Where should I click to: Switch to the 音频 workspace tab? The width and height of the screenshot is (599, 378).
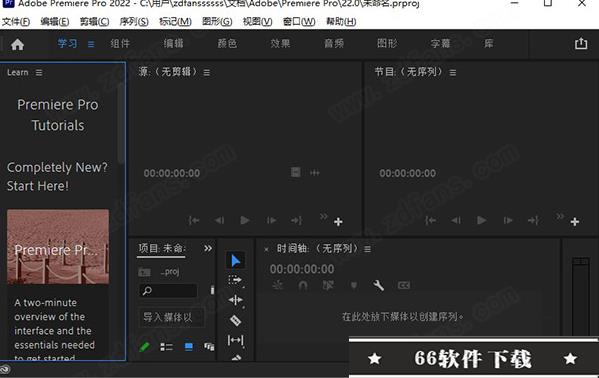tap(334, 44)
